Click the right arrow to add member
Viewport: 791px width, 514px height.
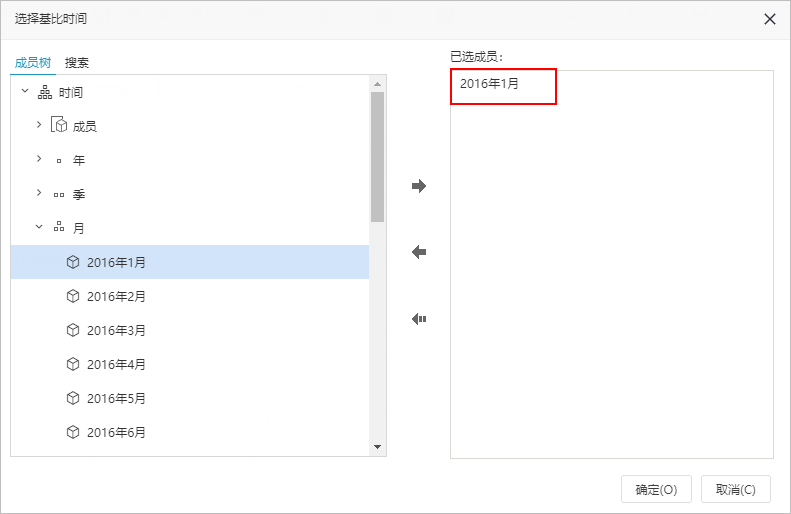pos(419,186)
